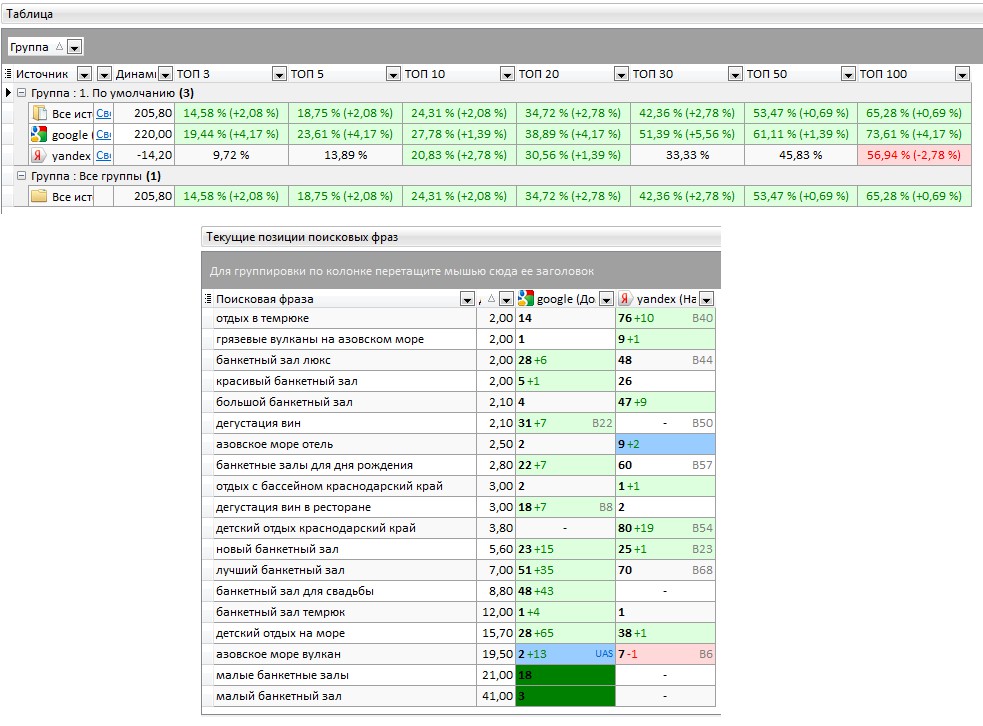The width and height of the screenshot is (983, 726).
Task: Sort by the Поисковая фраза column header
Action: [x=265, y=299]
